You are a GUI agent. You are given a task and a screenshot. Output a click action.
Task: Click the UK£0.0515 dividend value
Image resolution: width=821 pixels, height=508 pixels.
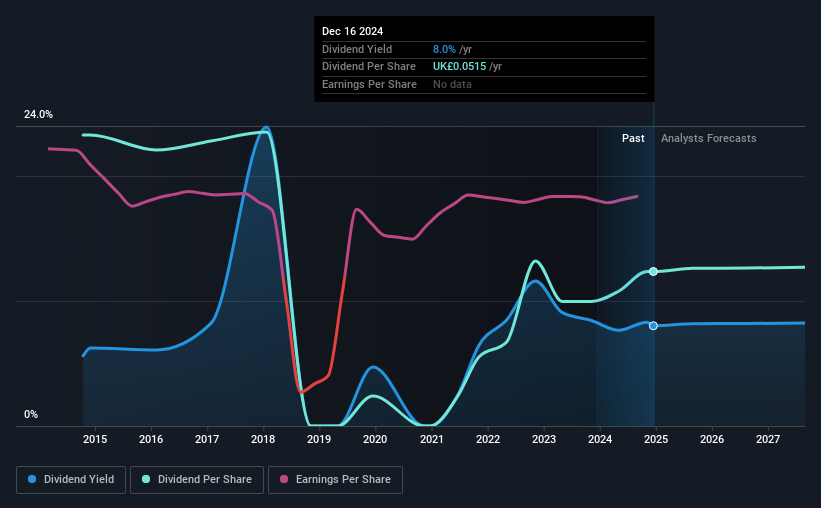(459, 67)
